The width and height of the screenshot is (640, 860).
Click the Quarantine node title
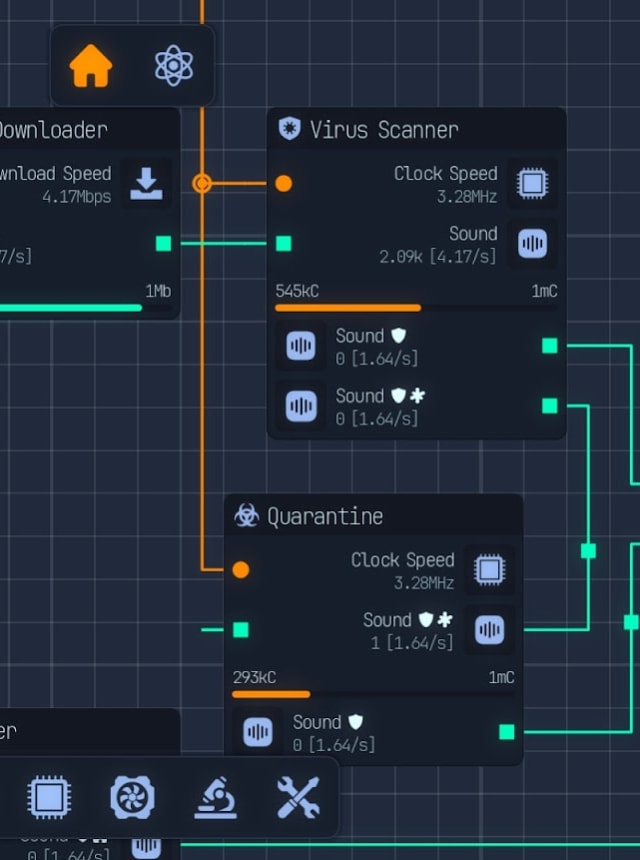tap(324, 517)
